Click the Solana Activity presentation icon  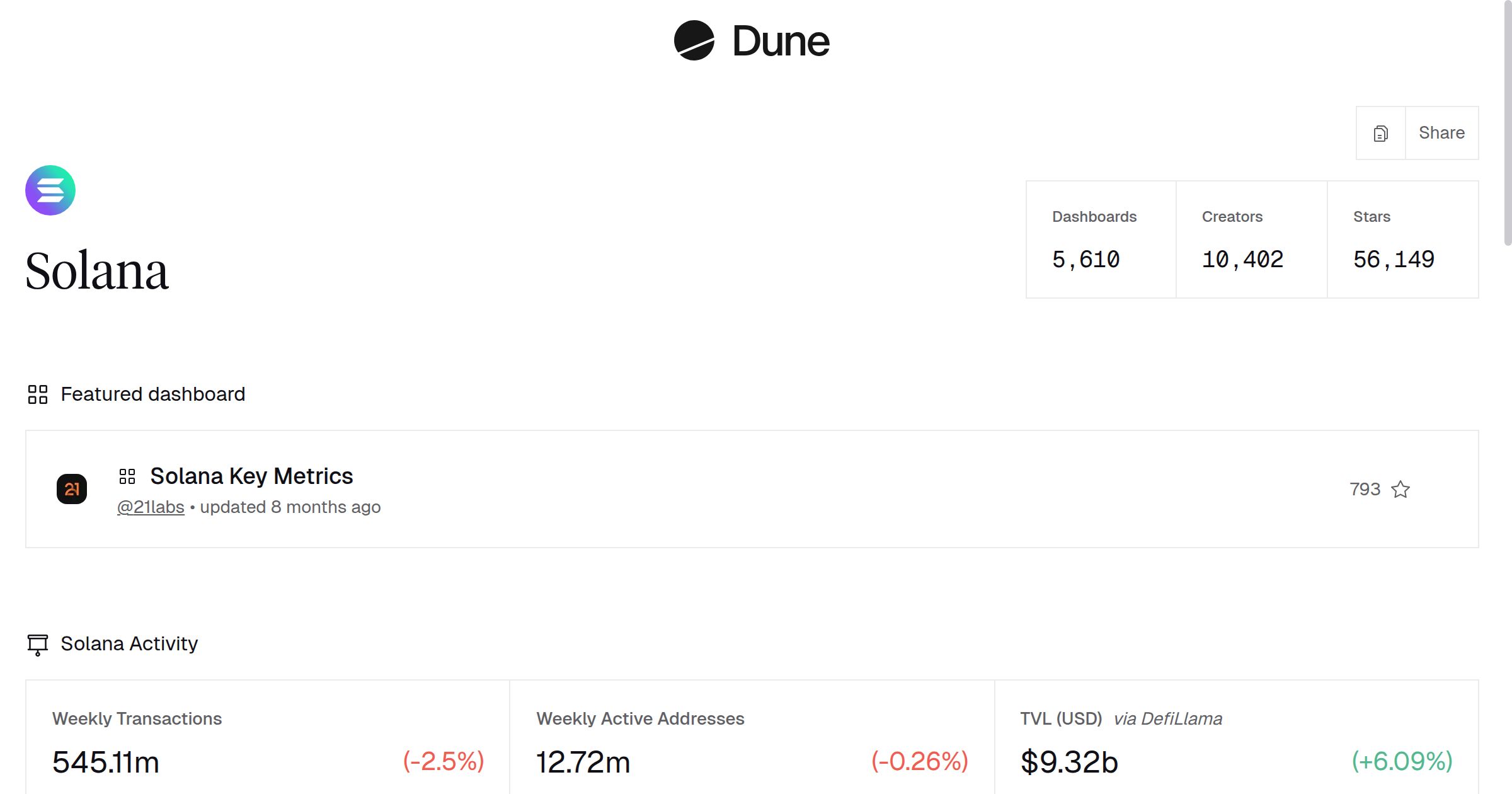click(38, 644)
